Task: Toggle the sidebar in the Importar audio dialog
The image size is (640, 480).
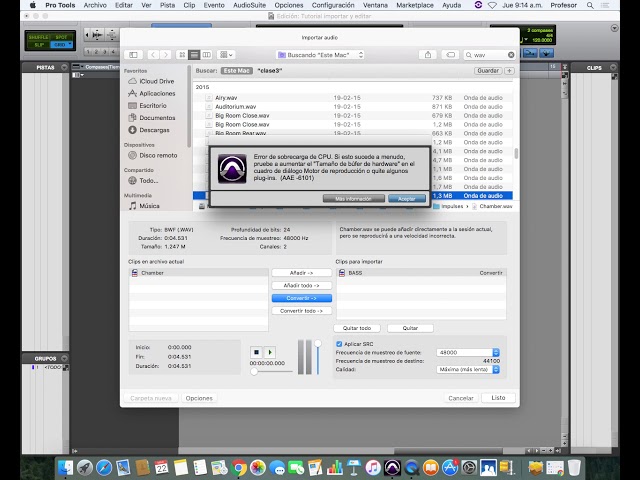Action: click(x=133, y=55)
